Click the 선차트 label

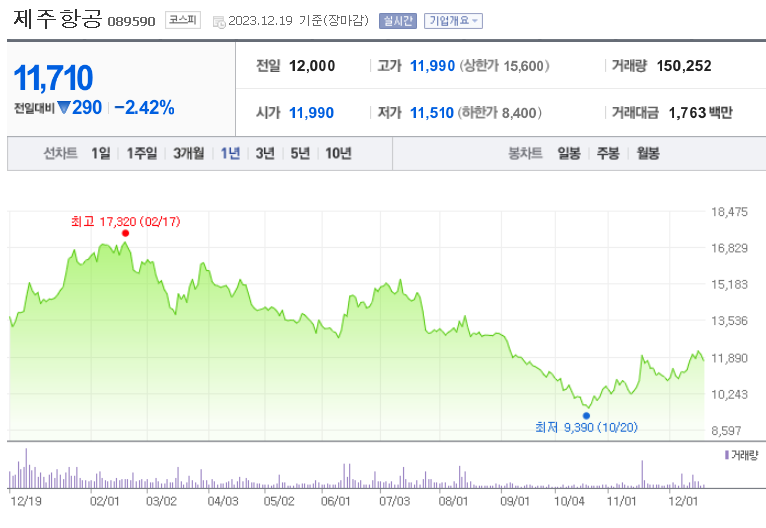61,153
